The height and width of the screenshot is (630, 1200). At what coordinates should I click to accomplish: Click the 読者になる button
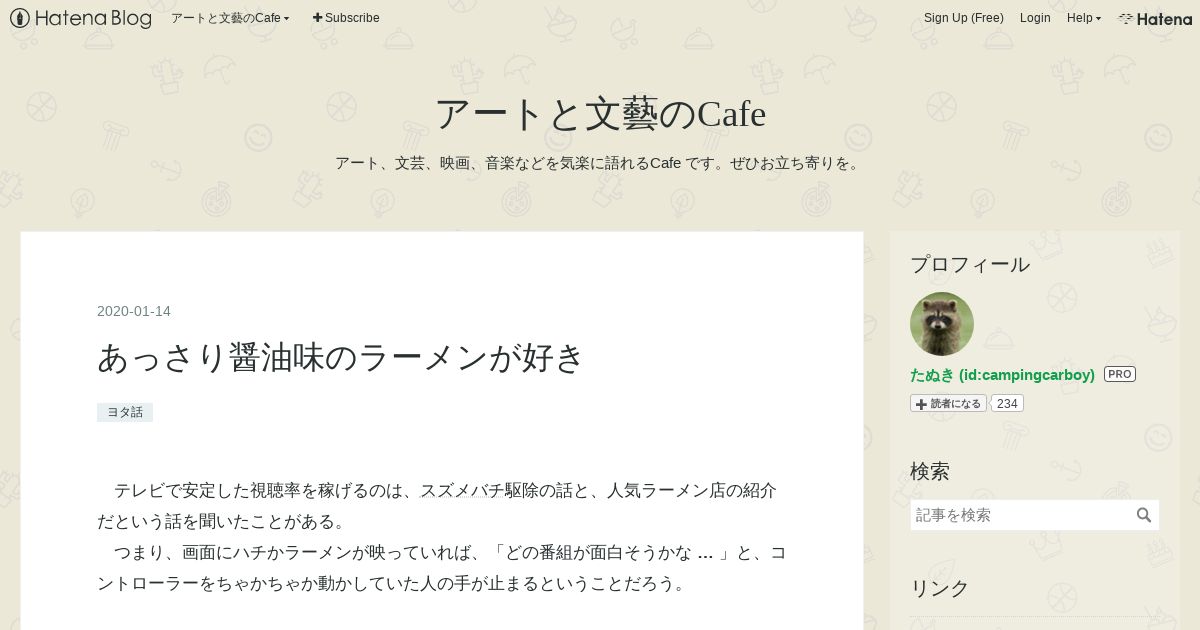pyautogui.click(x=948, y=403)
